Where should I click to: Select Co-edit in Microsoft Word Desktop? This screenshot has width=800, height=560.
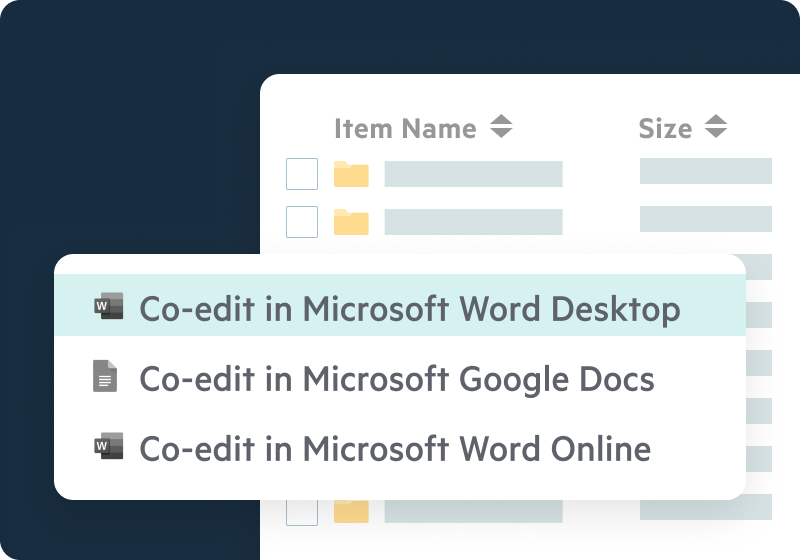409,309
